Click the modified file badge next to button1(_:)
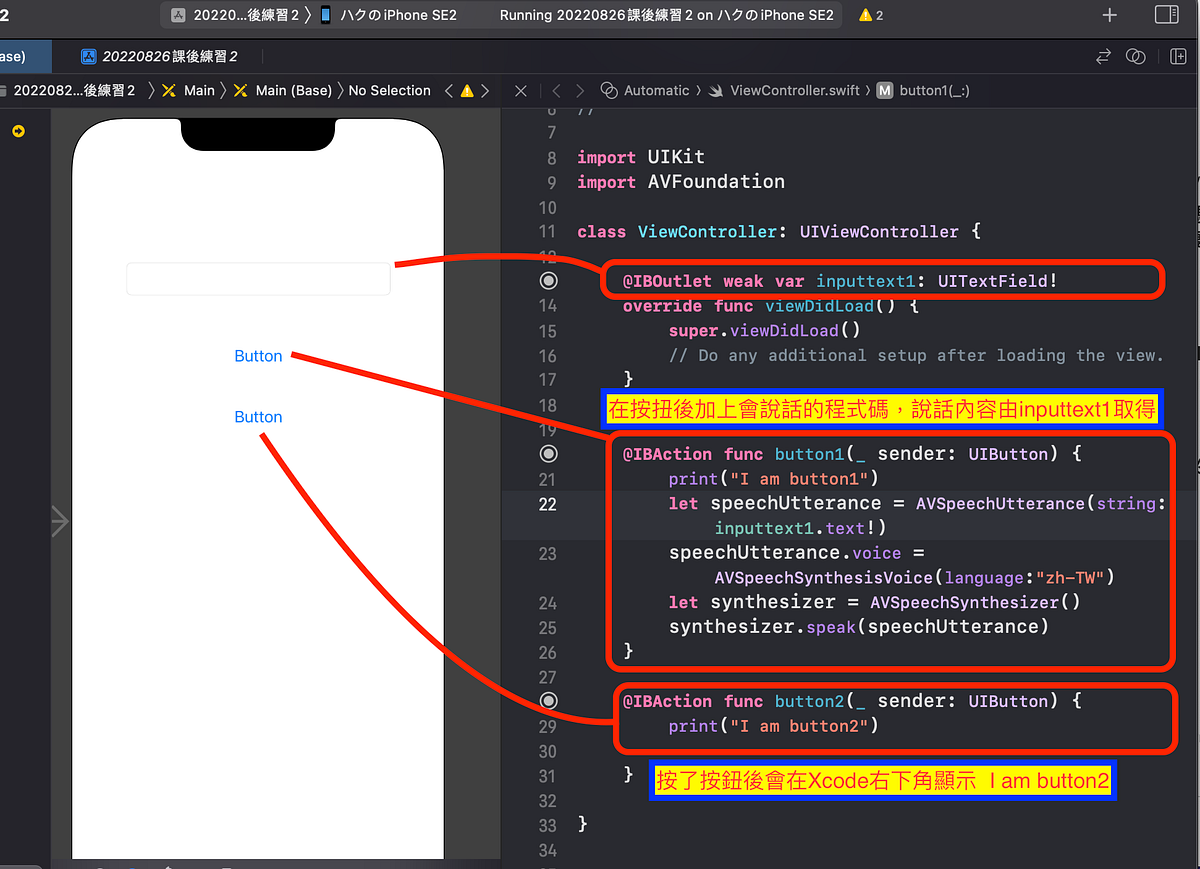1200x869 pixels. 884,90
